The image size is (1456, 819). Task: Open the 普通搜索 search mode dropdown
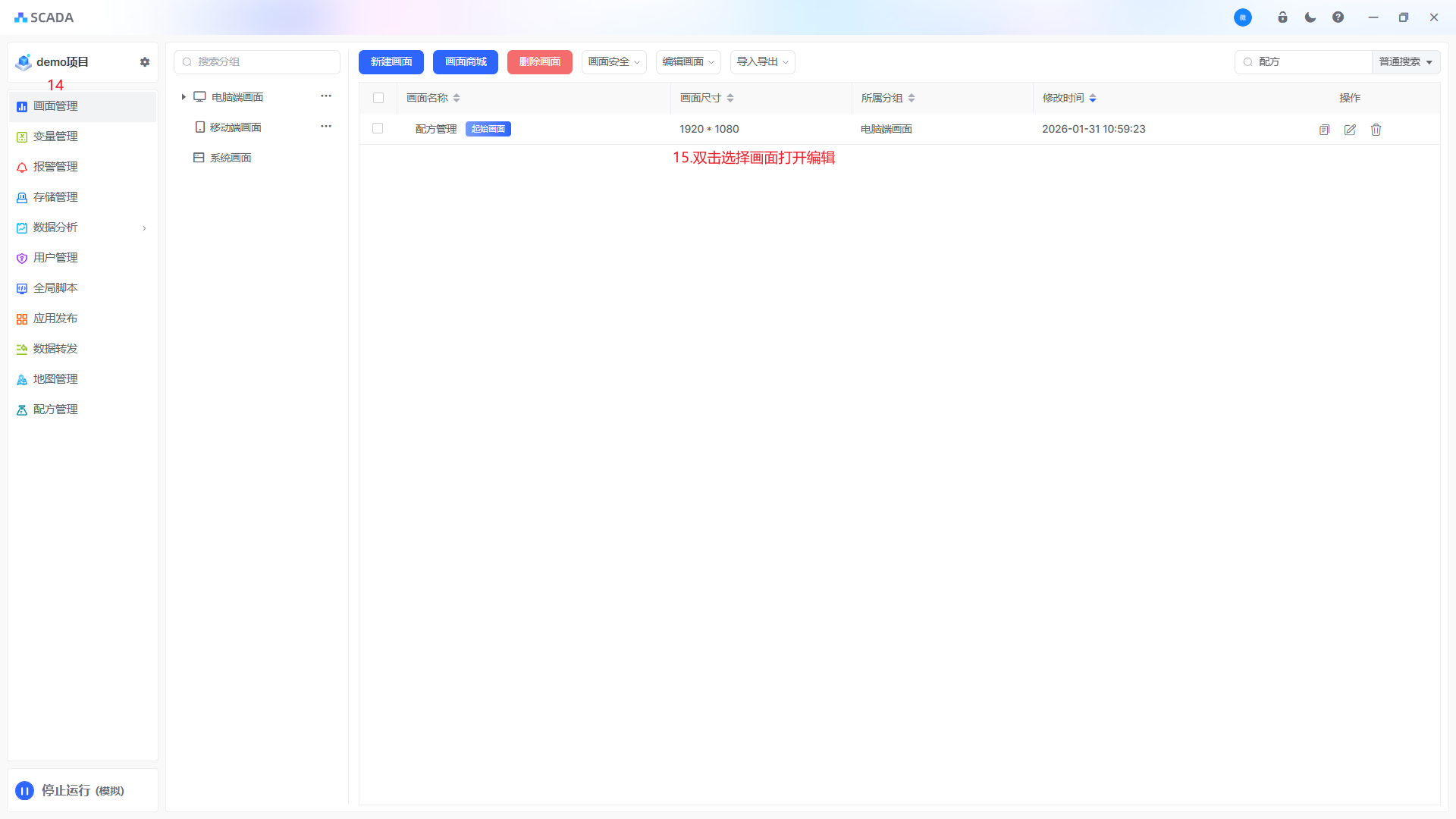pos(1405,62)
